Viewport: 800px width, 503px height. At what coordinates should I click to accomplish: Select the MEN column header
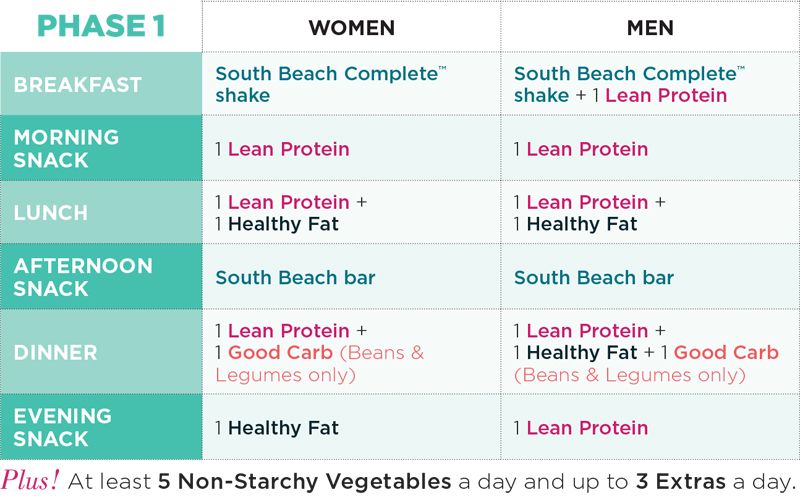651,27
